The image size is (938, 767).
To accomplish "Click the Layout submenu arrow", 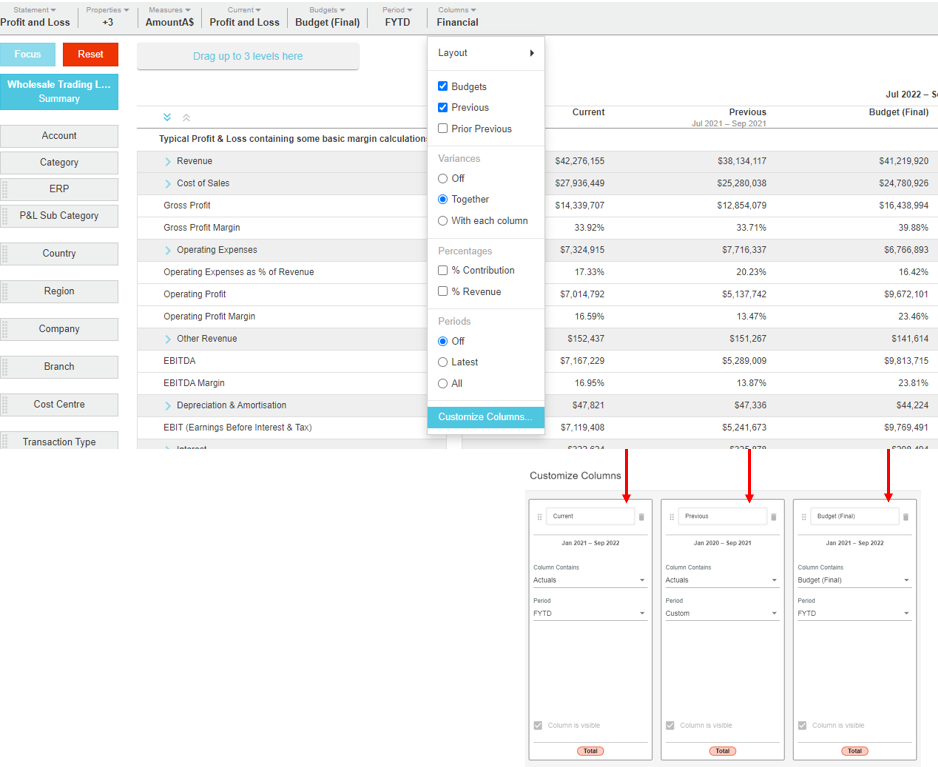I will click(x=531, y=53).
